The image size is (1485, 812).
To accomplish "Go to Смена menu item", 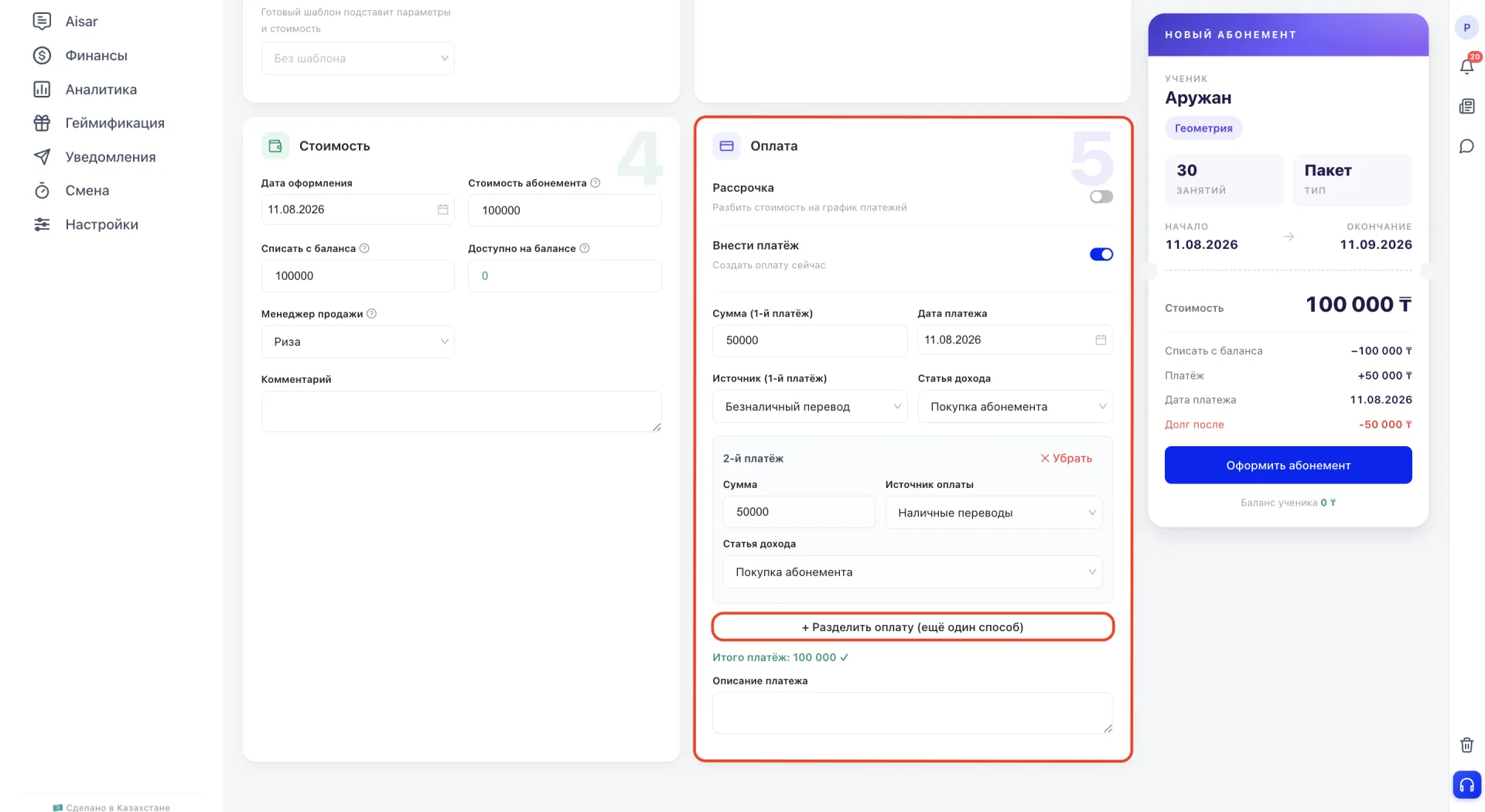I will click(x=87, y=191).
